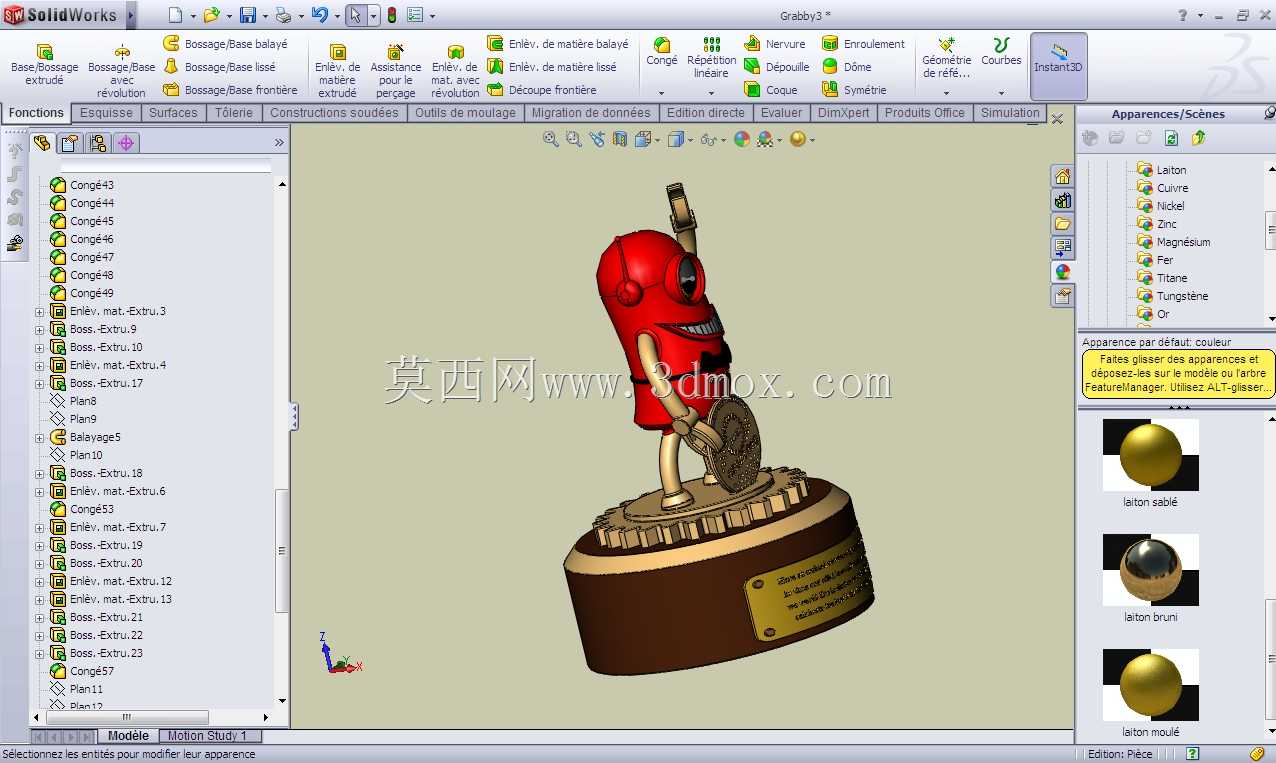1276x763 pixels.
Task: Select the Titane appearance folder
Action: 1172,278
